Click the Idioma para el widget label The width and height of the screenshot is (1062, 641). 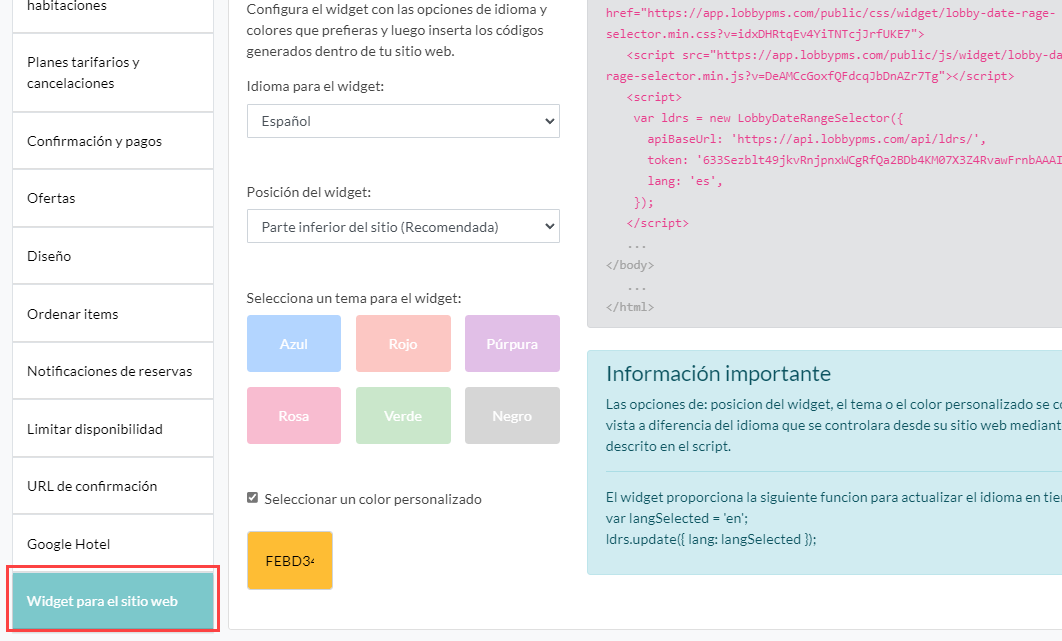[315, 86]
